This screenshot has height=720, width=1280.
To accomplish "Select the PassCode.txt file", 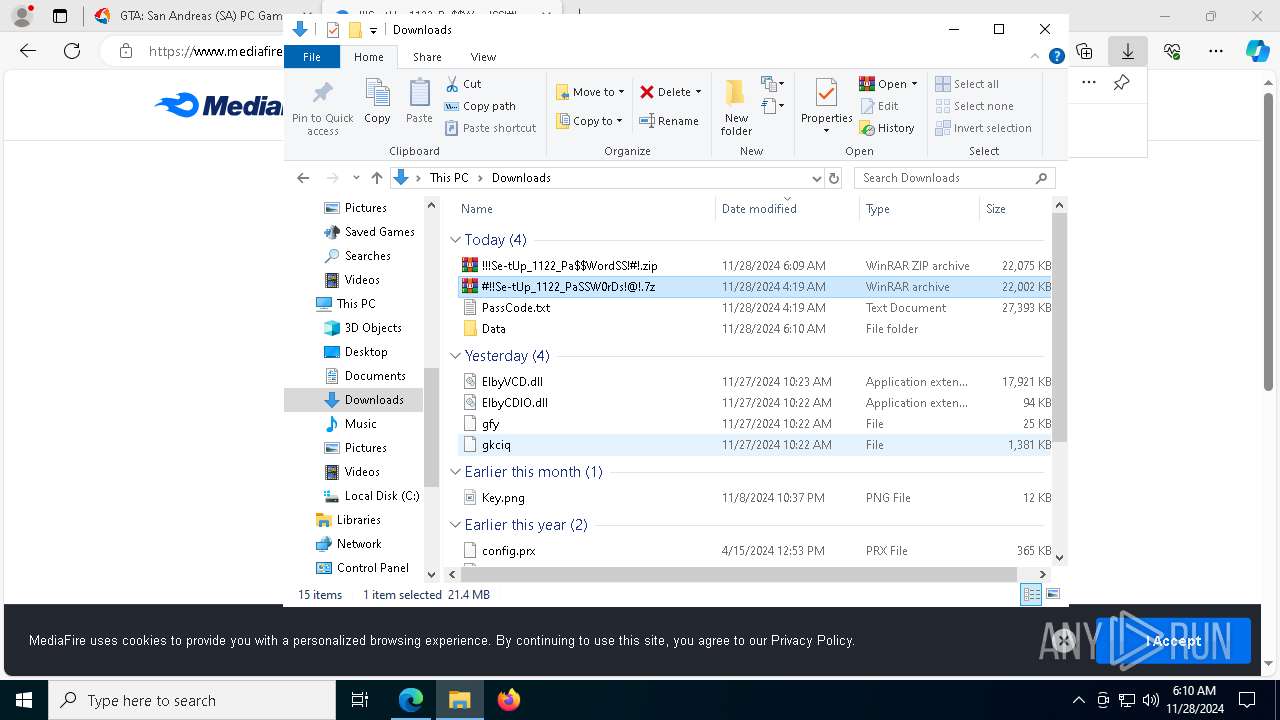I will point(515,308).
